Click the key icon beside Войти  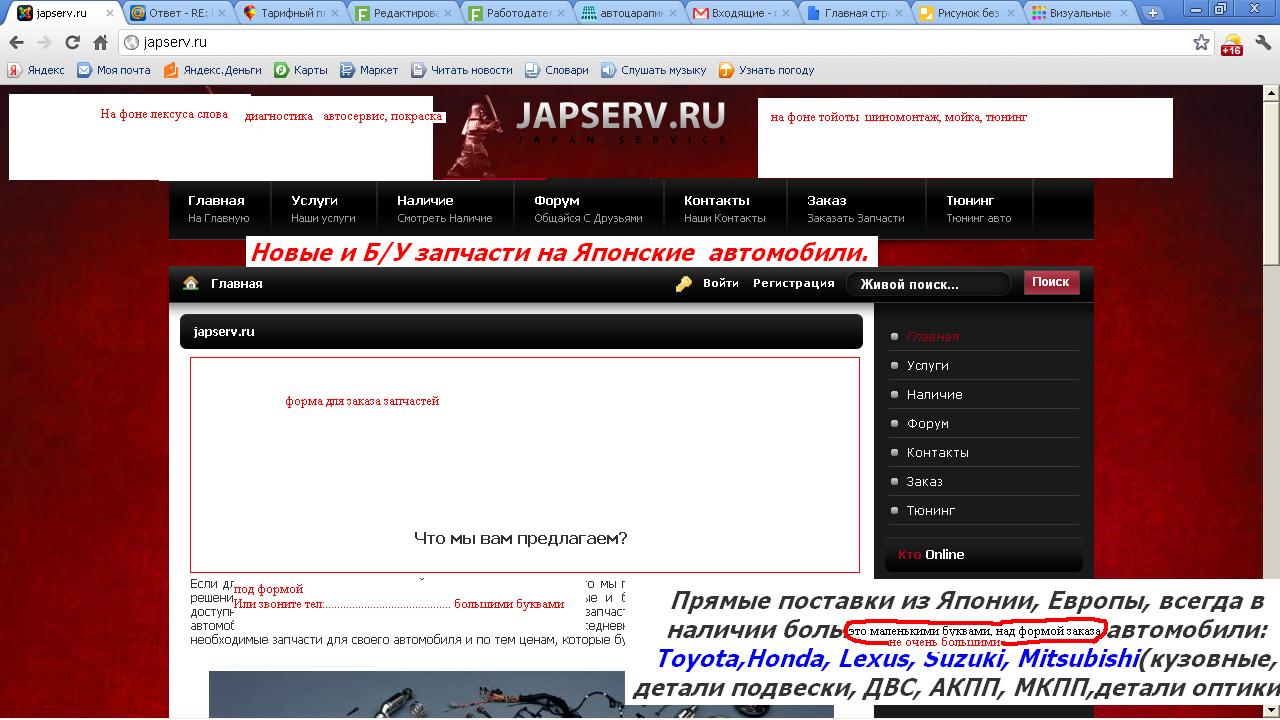(x=684, y=284)
